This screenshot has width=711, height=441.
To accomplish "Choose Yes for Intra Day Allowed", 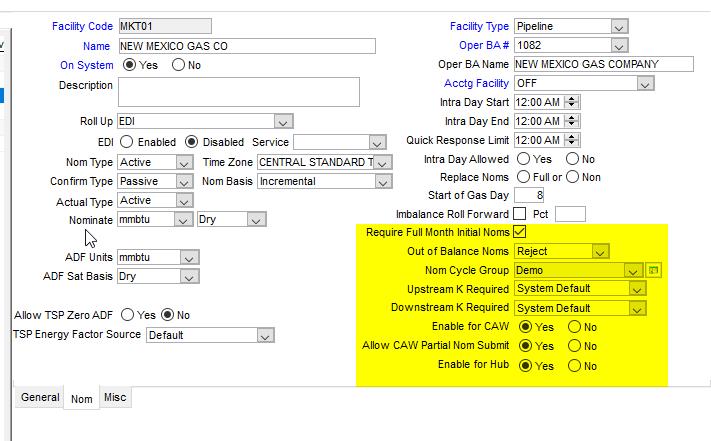I will 522,159.
